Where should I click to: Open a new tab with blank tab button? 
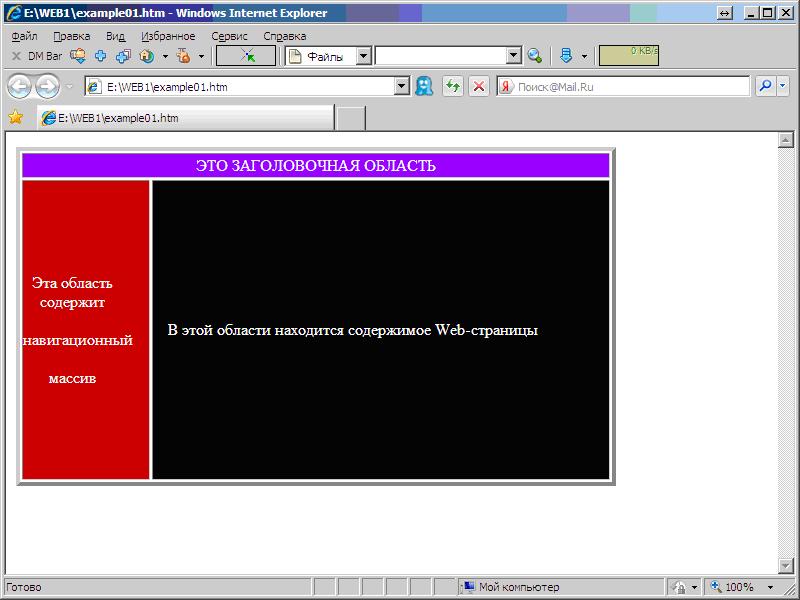(351, 118)
